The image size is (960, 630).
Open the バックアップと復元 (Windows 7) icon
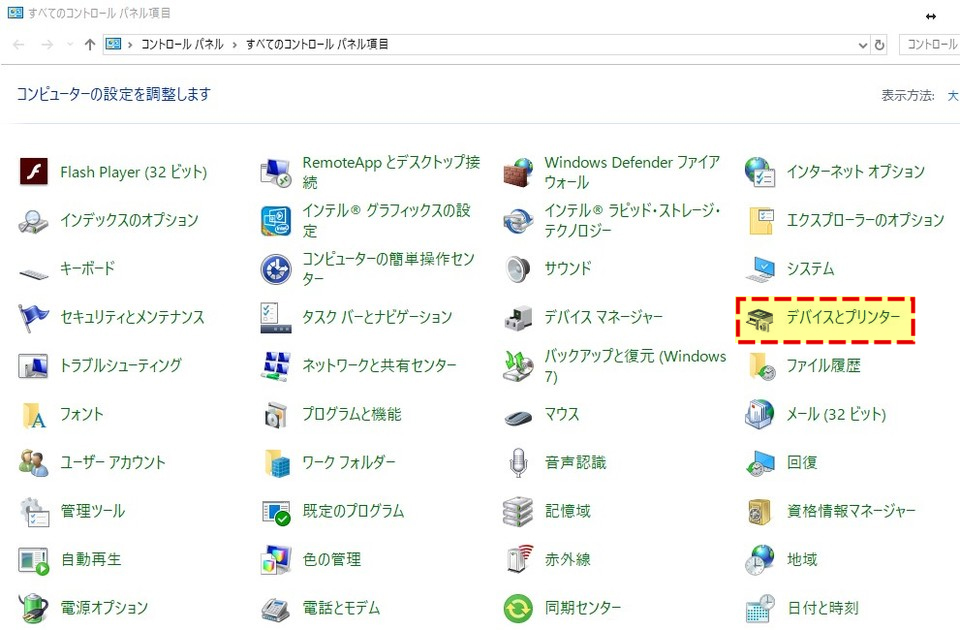point(518,366)
